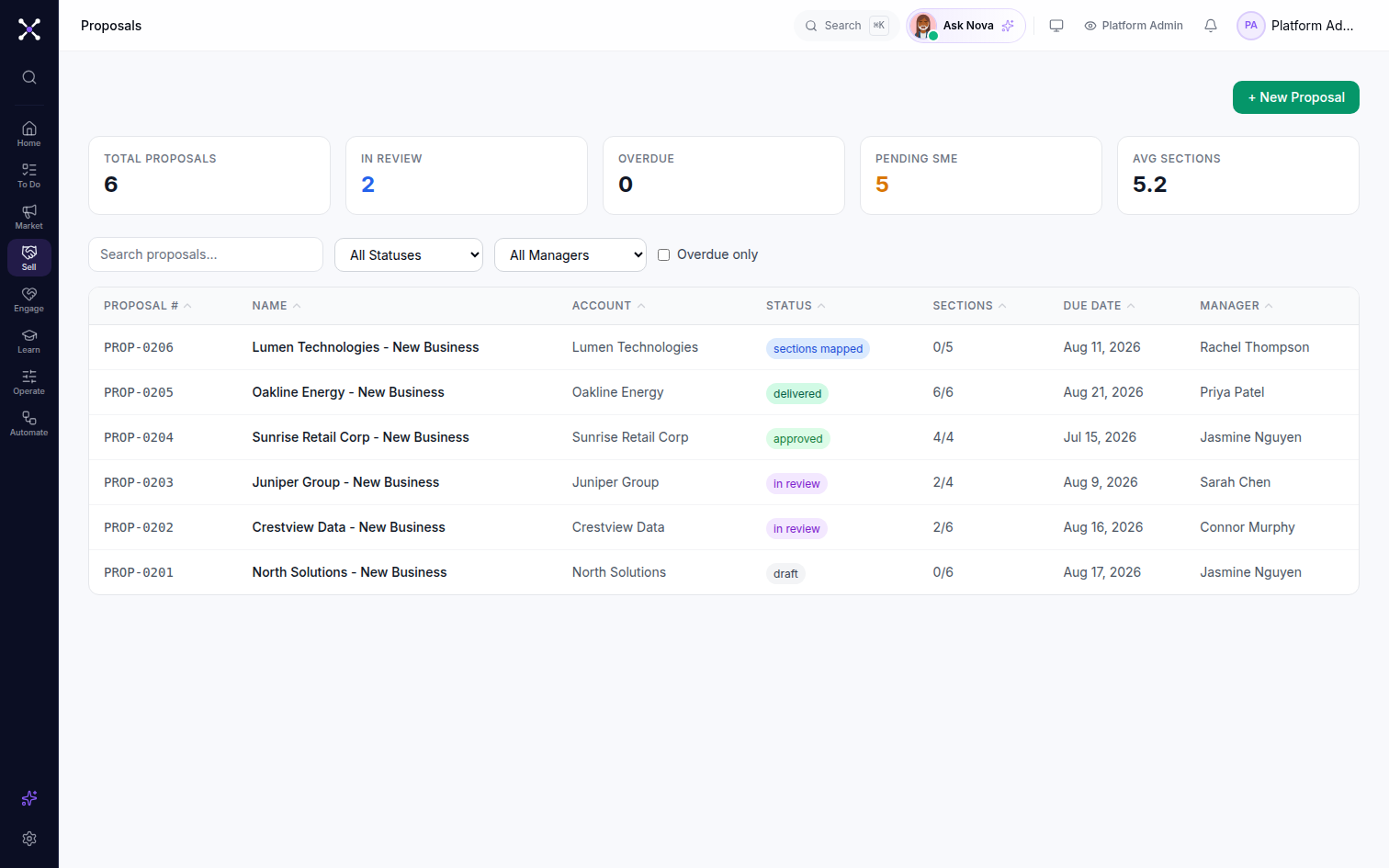Click the notifications bell icon
Screen dimensions: 1389x868
(1211, 26)
